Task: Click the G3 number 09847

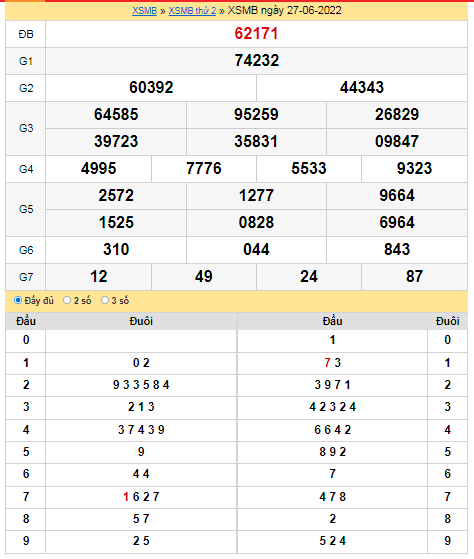Action: (397, 142)
